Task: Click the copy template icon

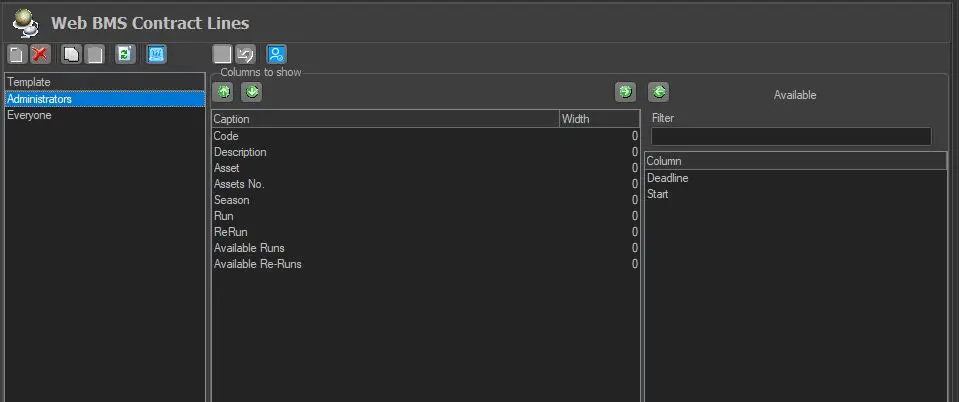Action: coord(71,55)
